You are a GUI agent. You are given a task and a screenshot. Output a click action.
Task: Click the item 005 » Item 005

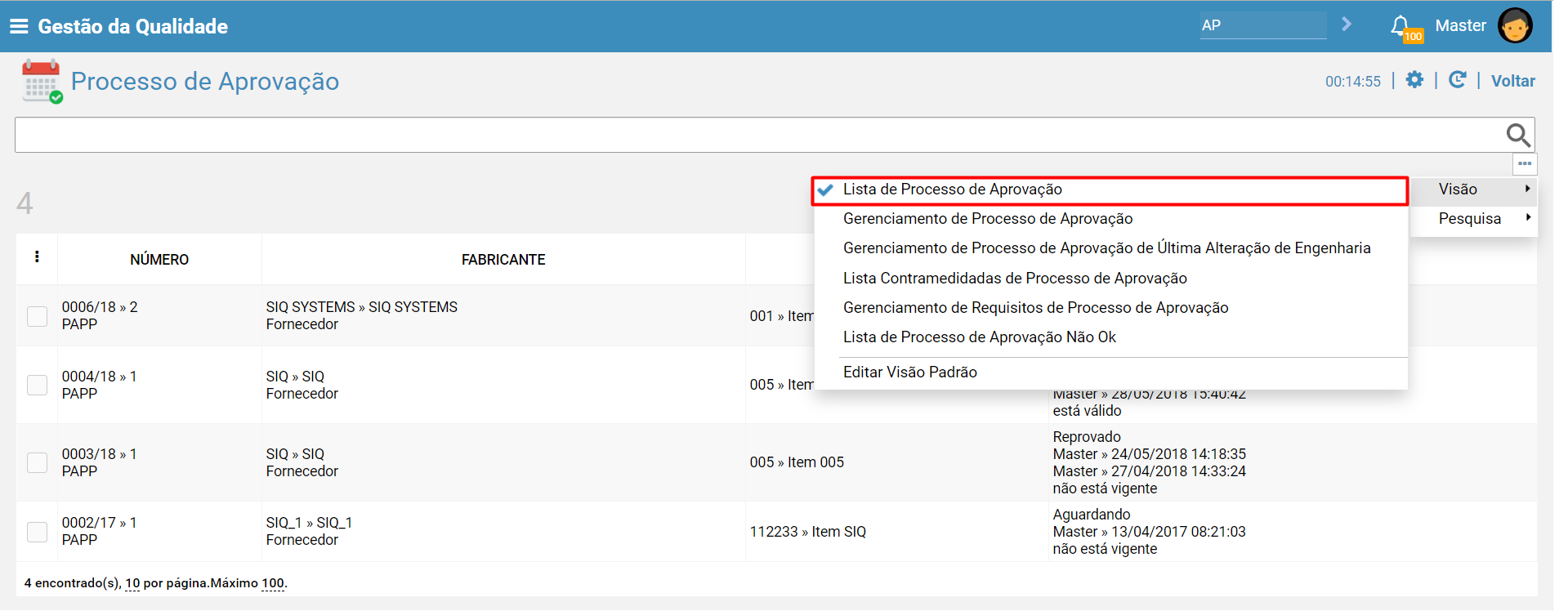[797, 462]
